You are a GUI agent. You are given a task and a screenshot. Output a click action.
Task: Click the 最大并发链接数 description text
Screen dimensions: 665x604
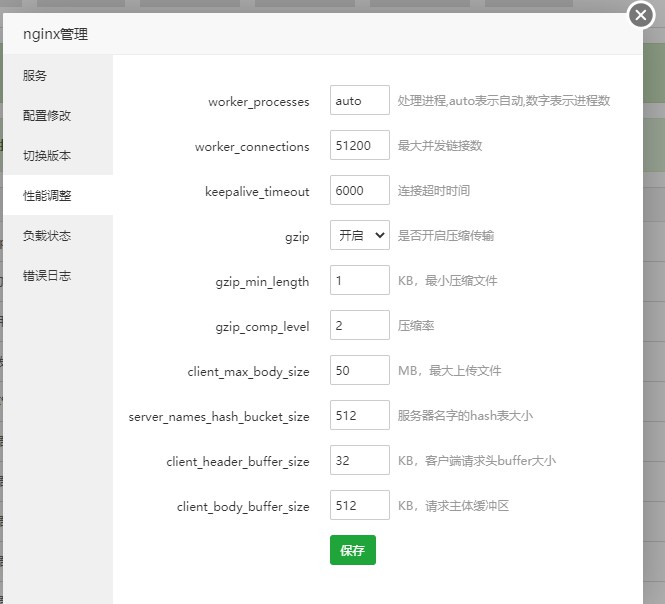coord(440,145)
